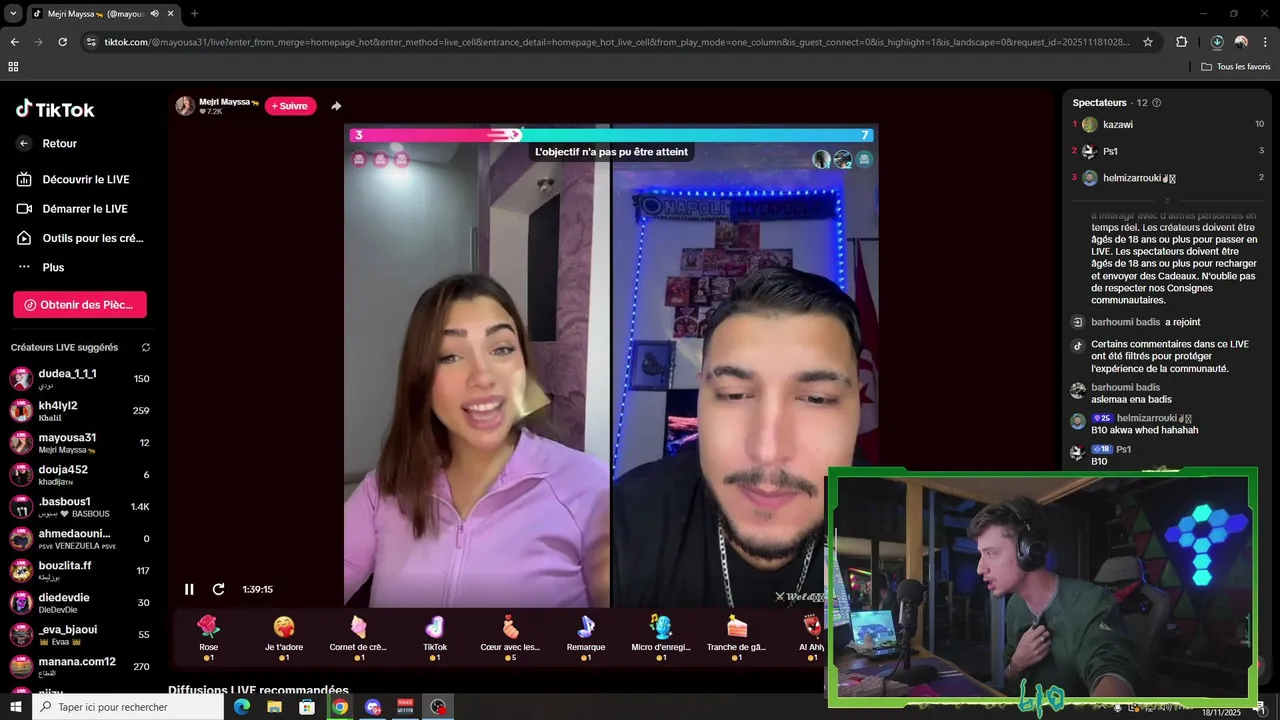Open suggested creator douja452
This screenshot has width=1280, height=720.
pos(80,475)
